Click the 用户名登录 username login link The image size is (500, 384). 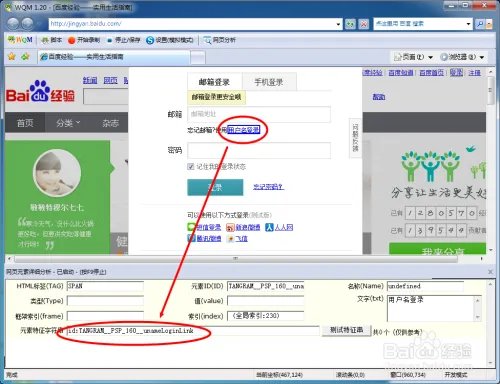coord(244,130)
